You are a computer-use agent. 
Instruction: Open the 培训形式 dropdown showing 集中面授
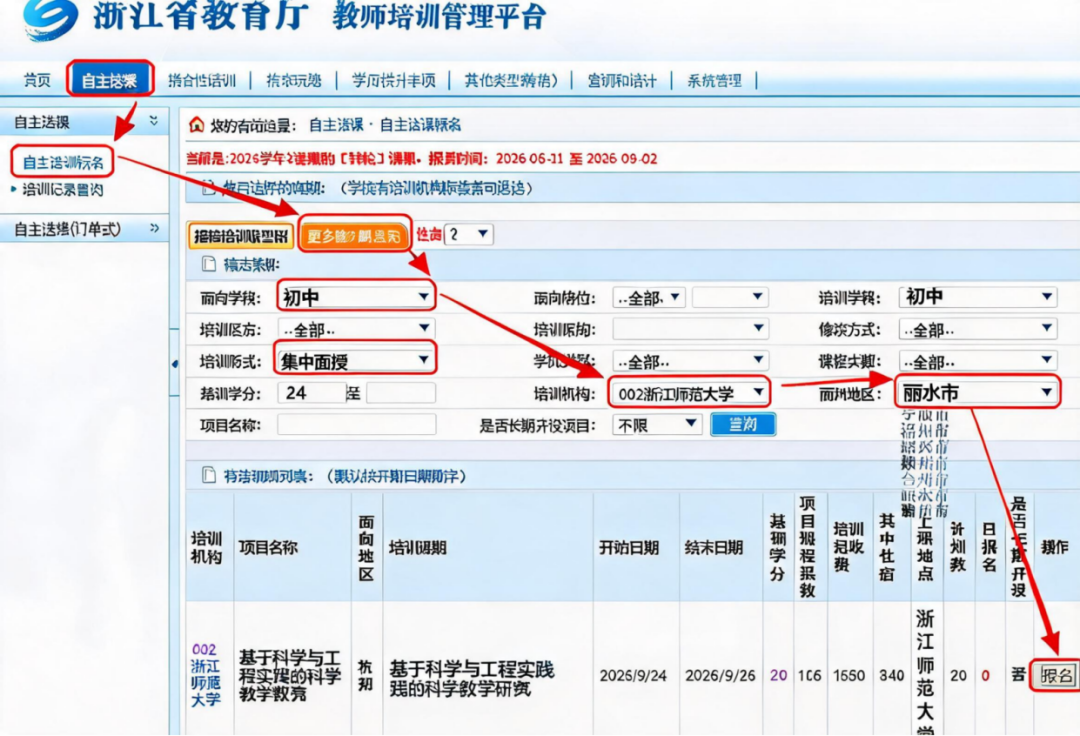click(x=355, y=359)
